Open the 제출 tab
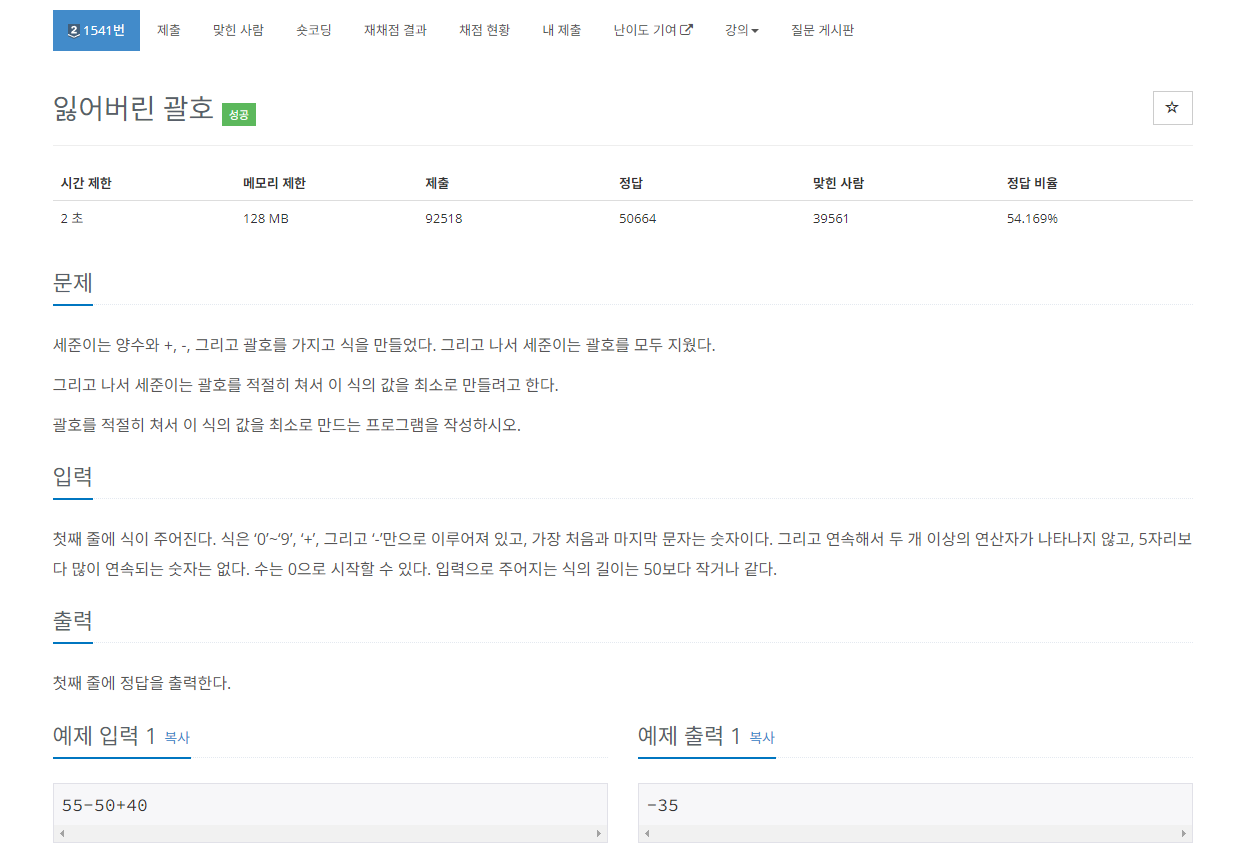Screen dimensions: 1251x853 169,30
